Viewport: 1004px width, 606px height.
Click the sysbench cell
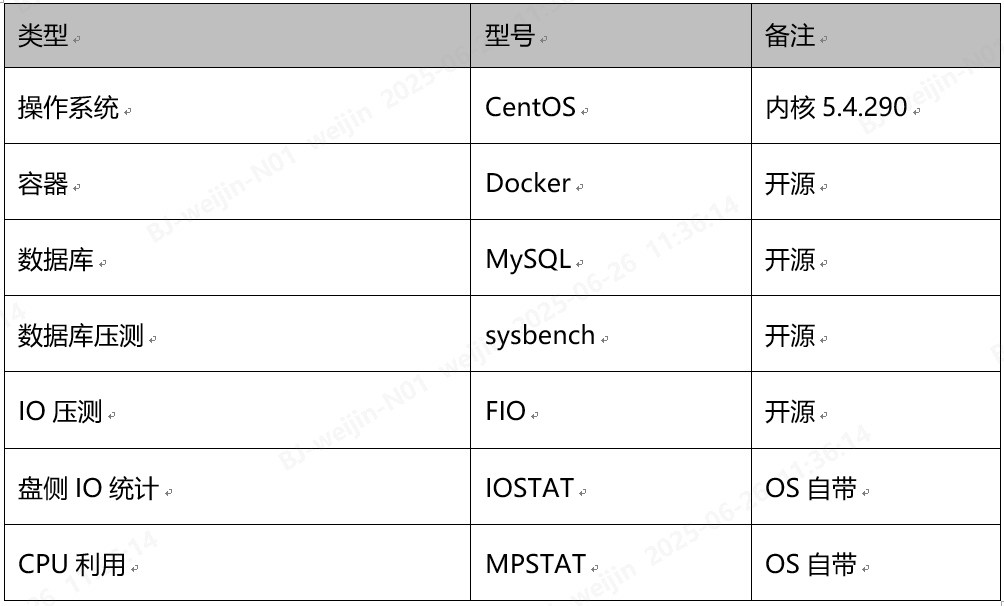click(540, 336)
